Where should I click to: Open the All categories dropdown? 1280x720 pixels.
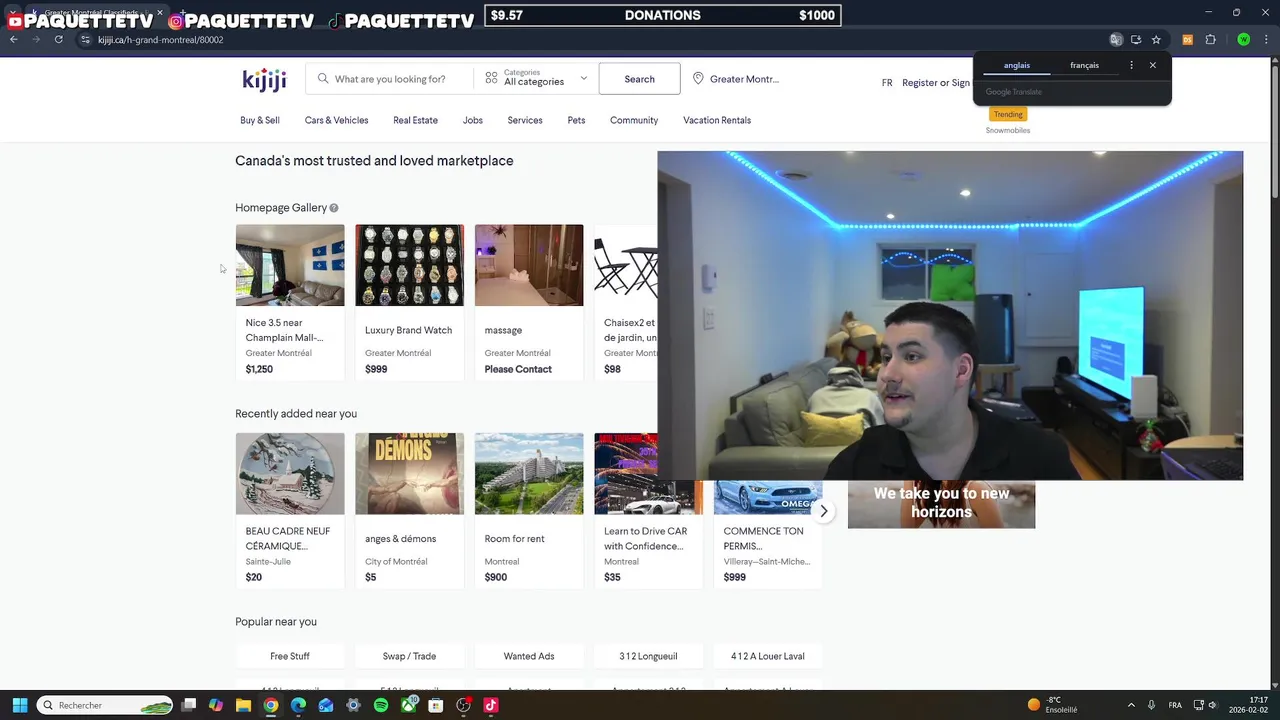(536, 79)
